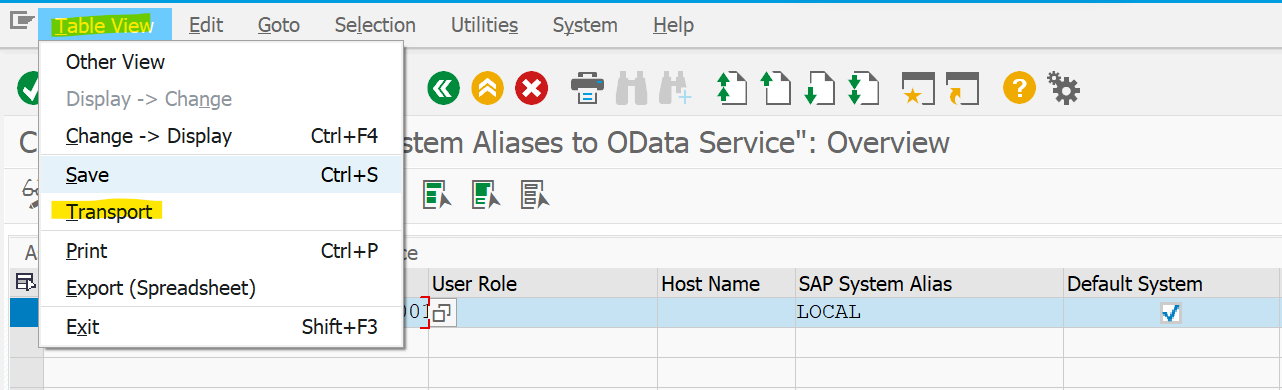Open Customize Local Layout gear icon

(x=1063, y=88)
